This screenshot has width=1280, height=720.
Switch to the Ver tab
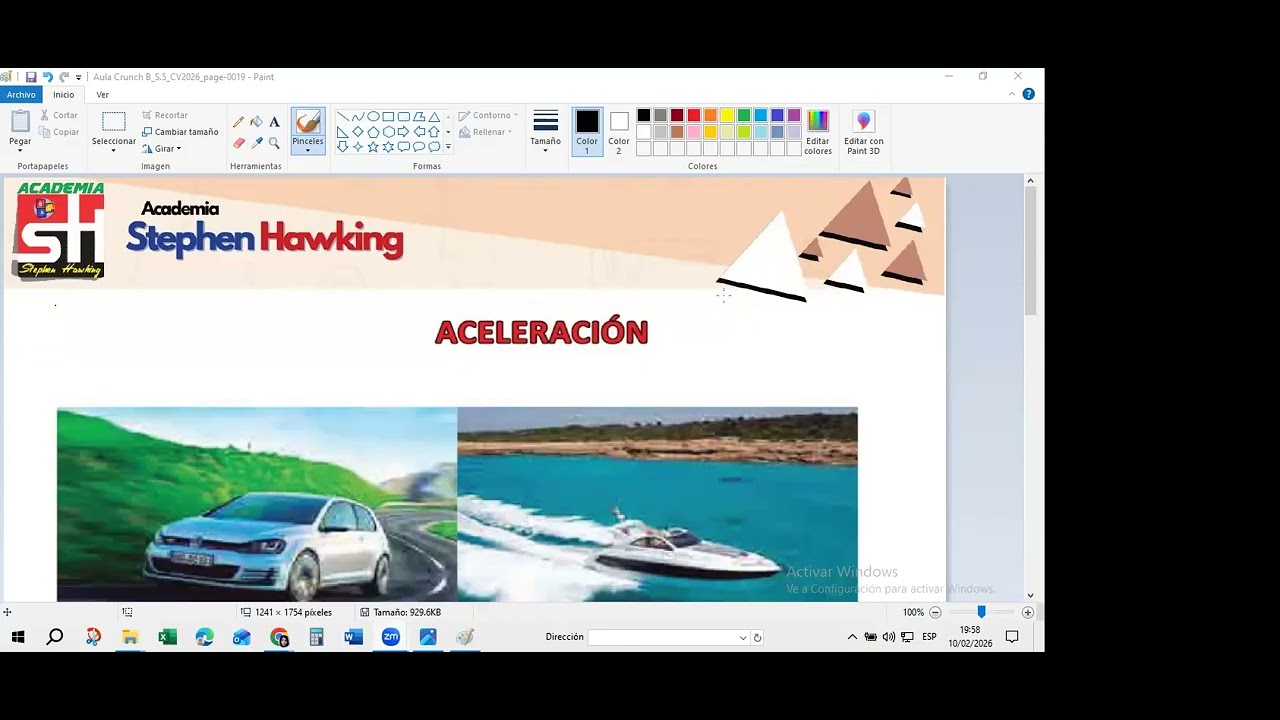[102, 95]
